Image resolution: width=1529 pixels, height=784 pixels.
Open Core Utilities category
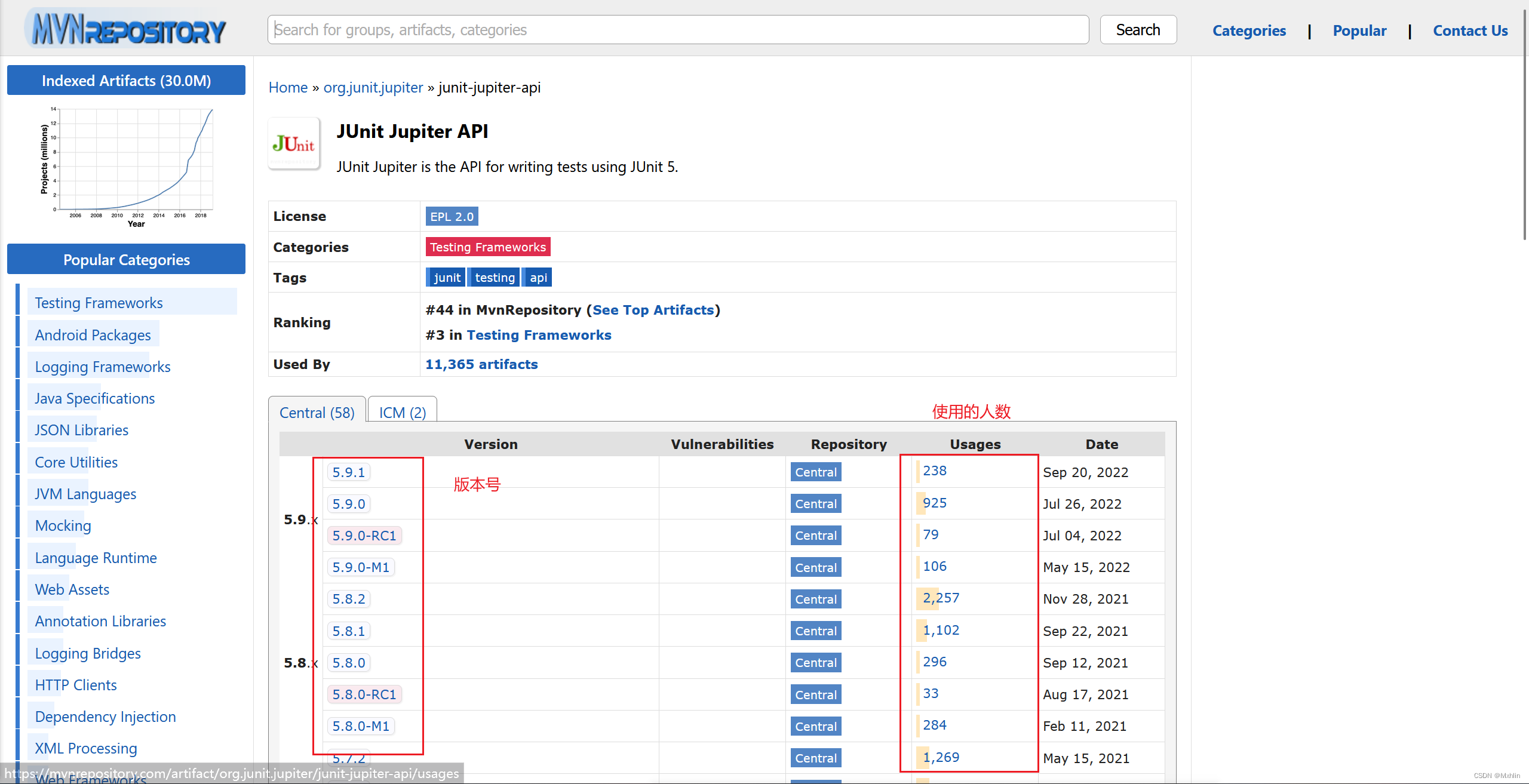76,462
